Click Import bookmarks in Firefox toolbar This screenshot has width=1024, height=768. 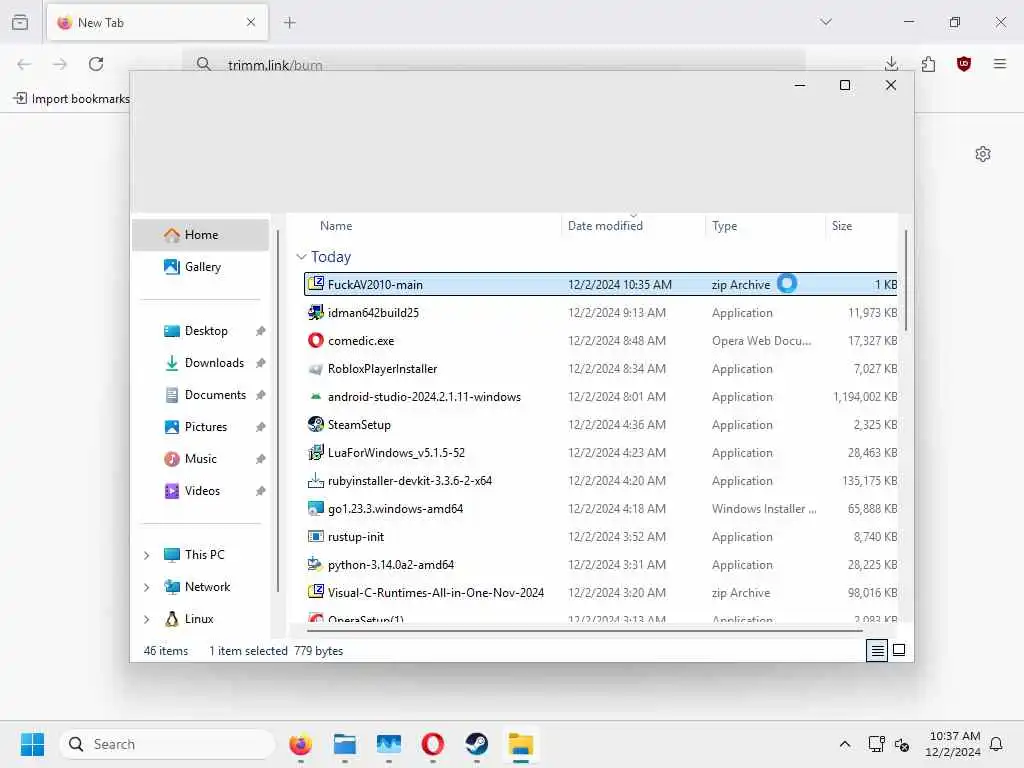point(72,99)
